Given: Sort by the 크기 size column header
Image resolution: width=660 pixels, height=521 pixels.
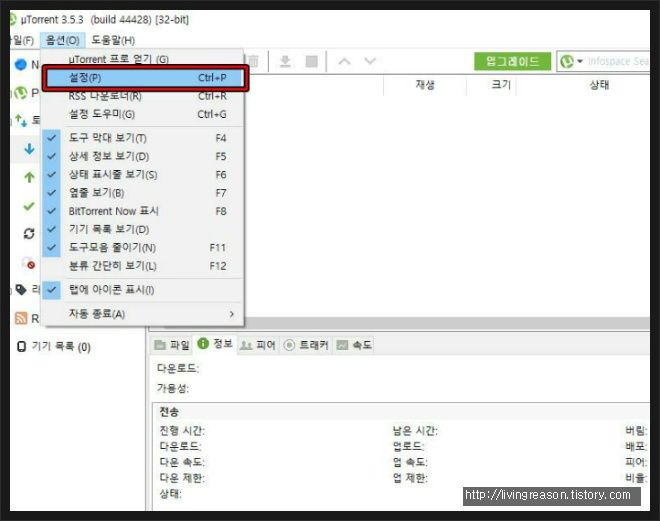Looking at the screenshot, I should pyautogui.click(x=501, y=85).
